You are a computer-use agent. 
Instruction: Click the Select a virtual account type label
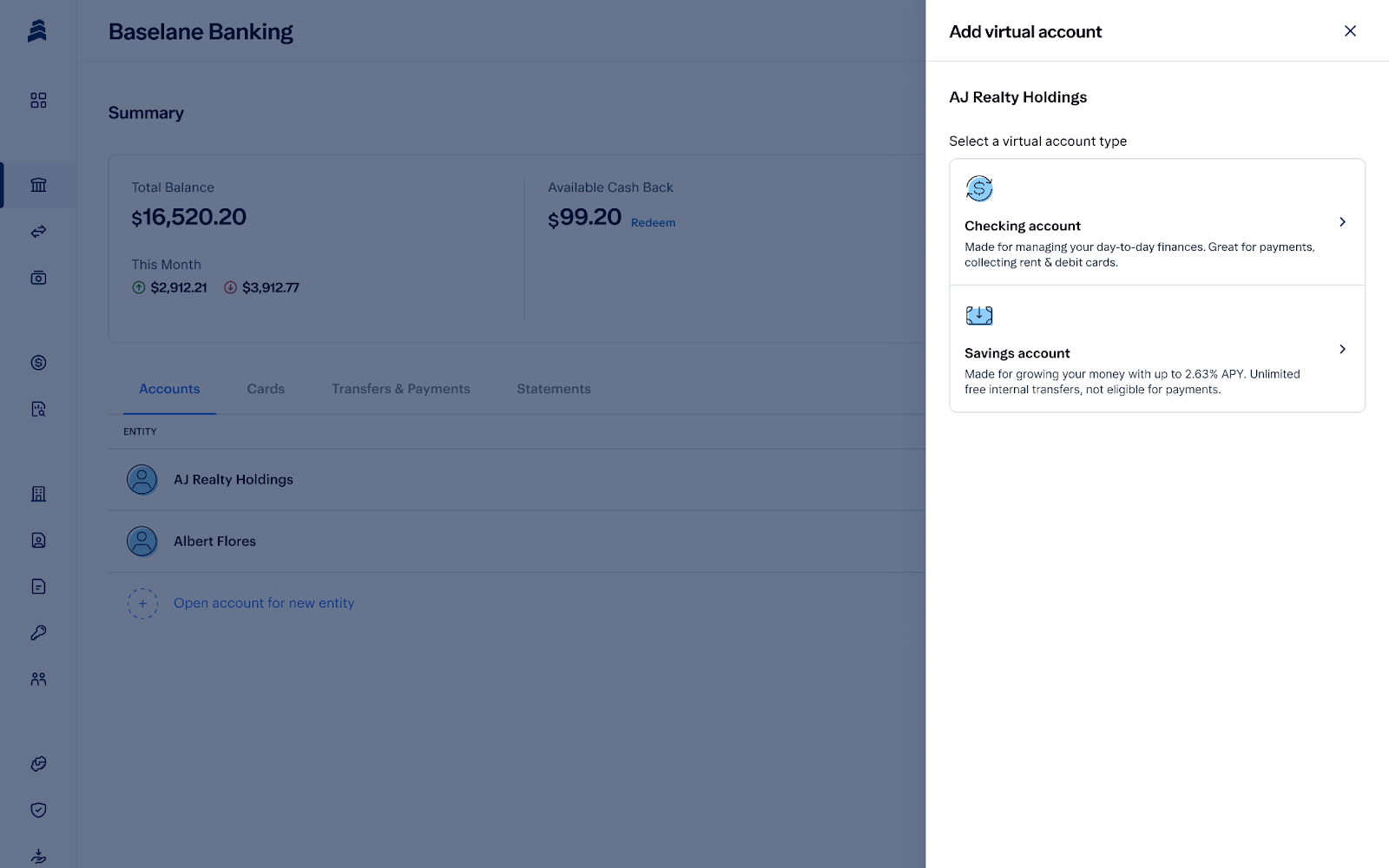1038,141
